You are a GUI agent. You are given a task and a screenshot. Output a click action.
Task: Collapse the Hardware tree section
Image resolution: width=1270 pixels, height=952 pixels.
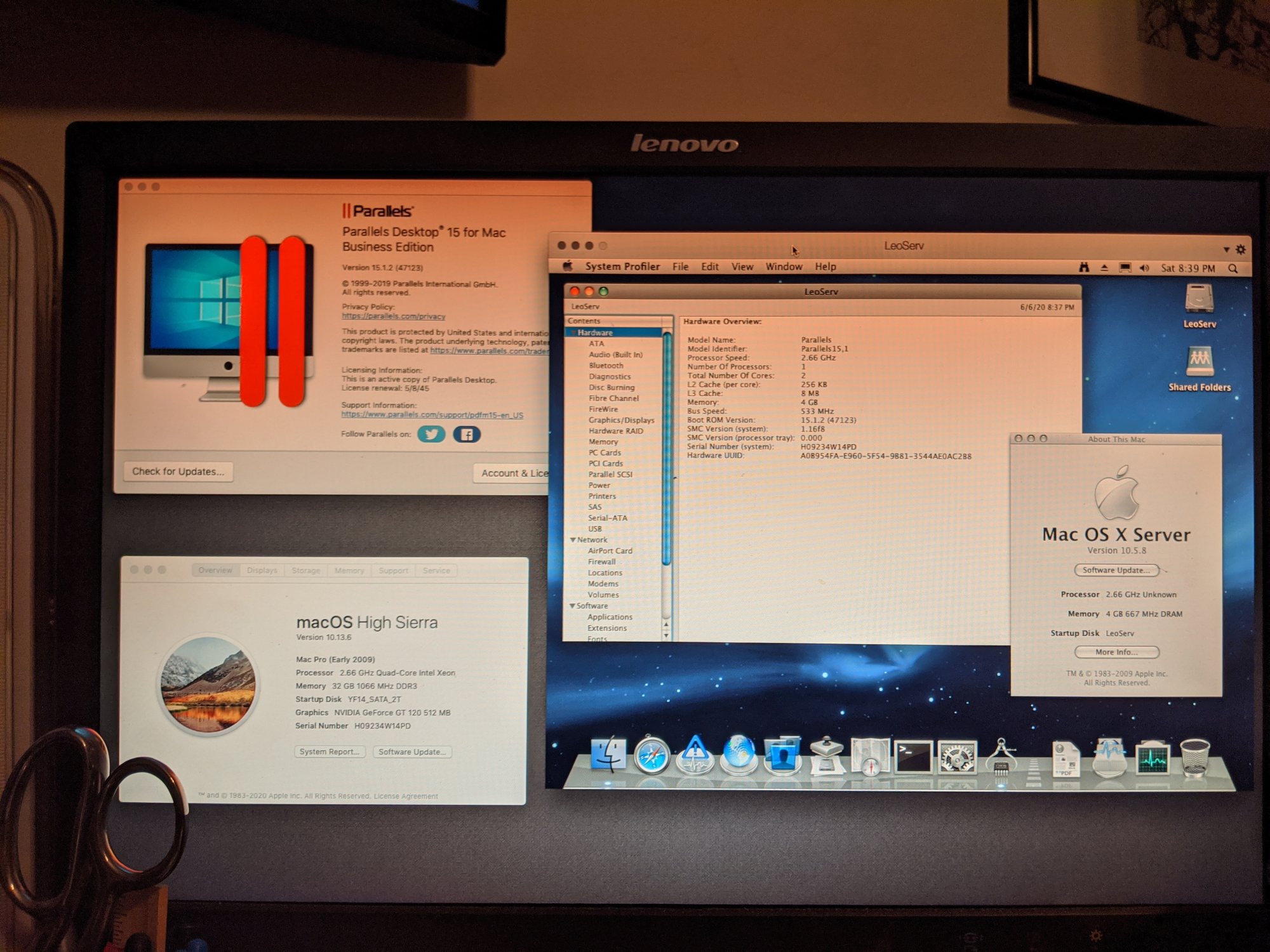point(573,333)
